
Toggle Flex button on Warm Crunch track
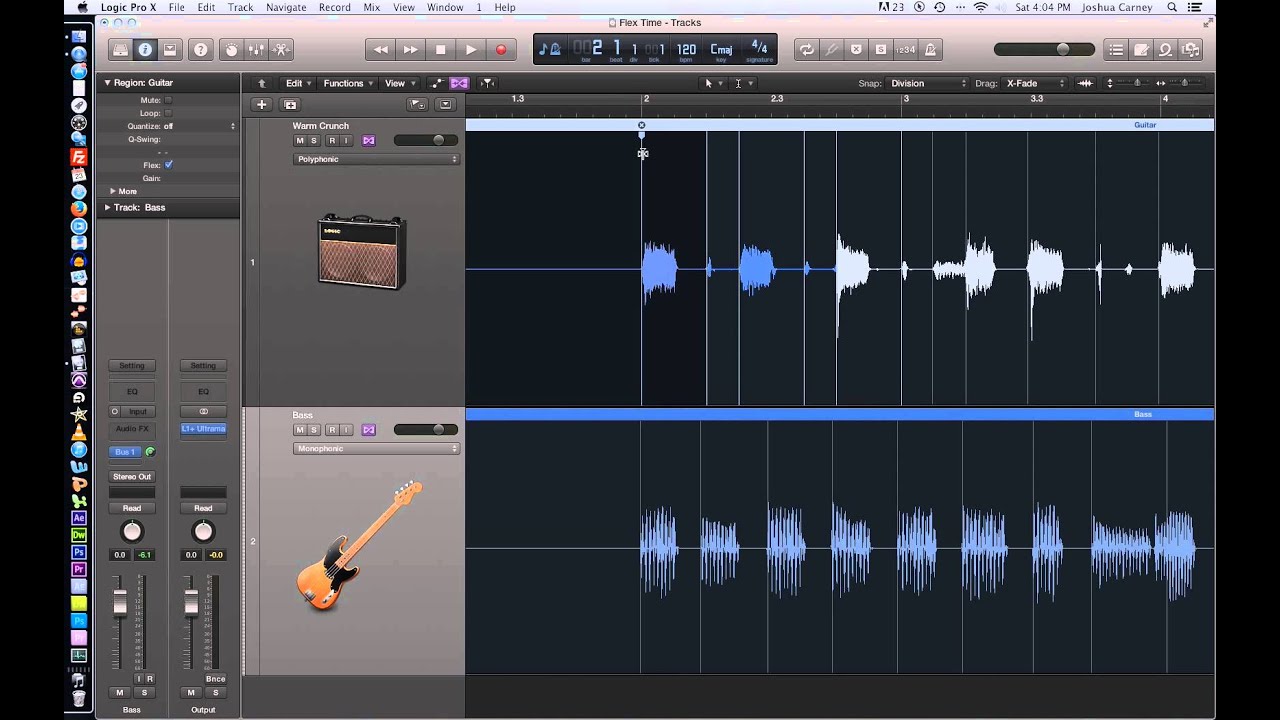(x=368, y=141)
